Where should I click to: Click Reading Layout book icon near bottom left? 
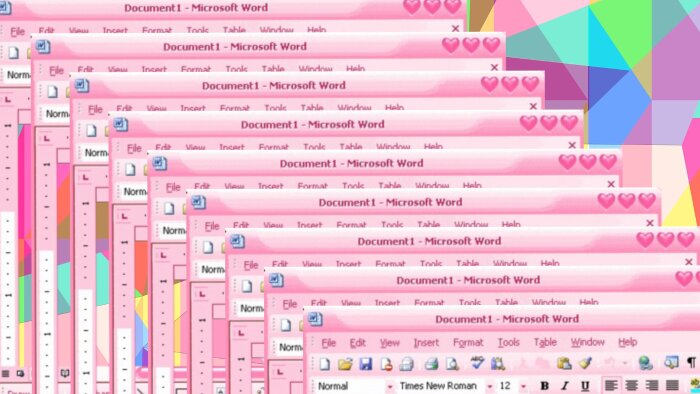pyautogui.click(x=65, y=373)
